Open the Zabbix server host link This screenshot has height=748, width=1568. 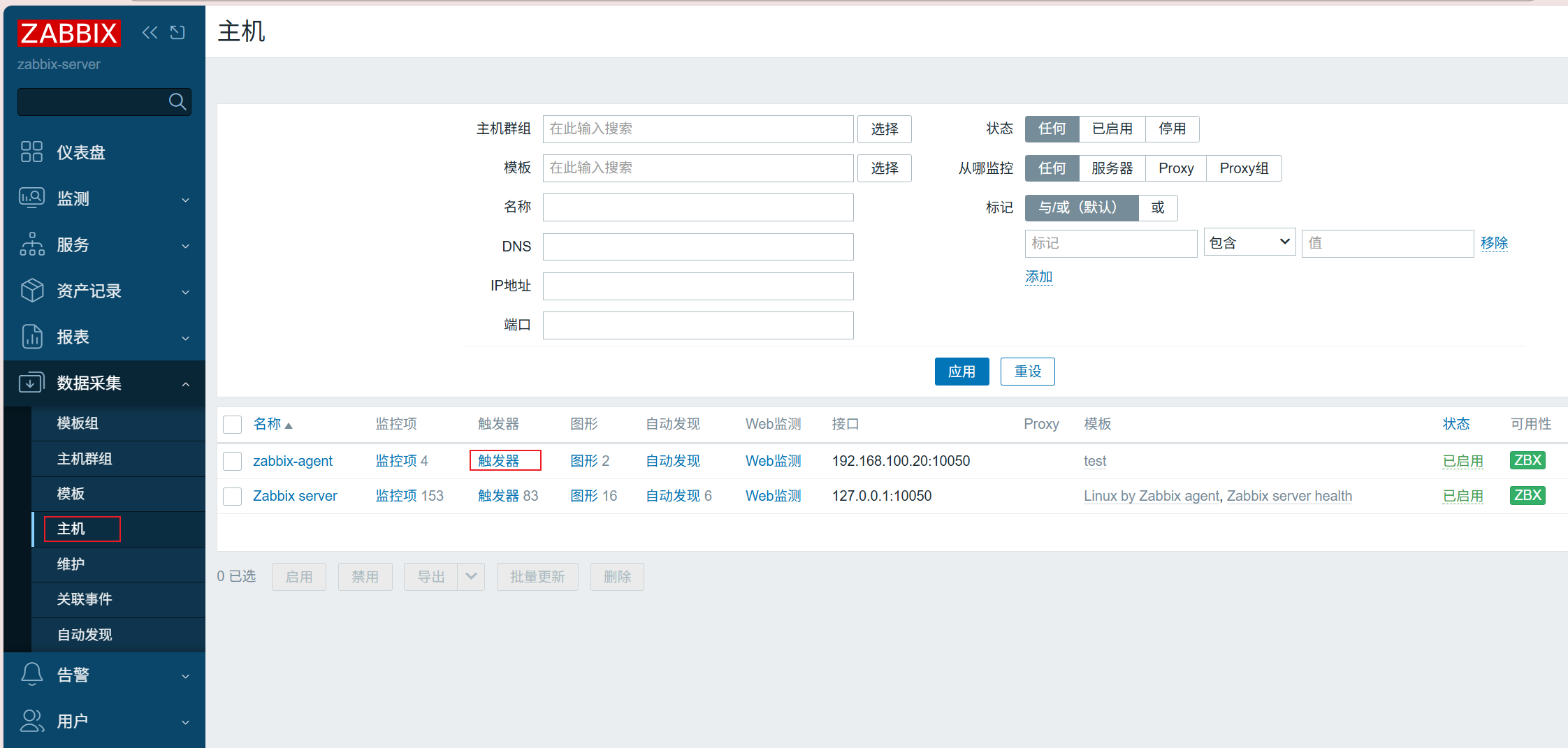point(295,496)
